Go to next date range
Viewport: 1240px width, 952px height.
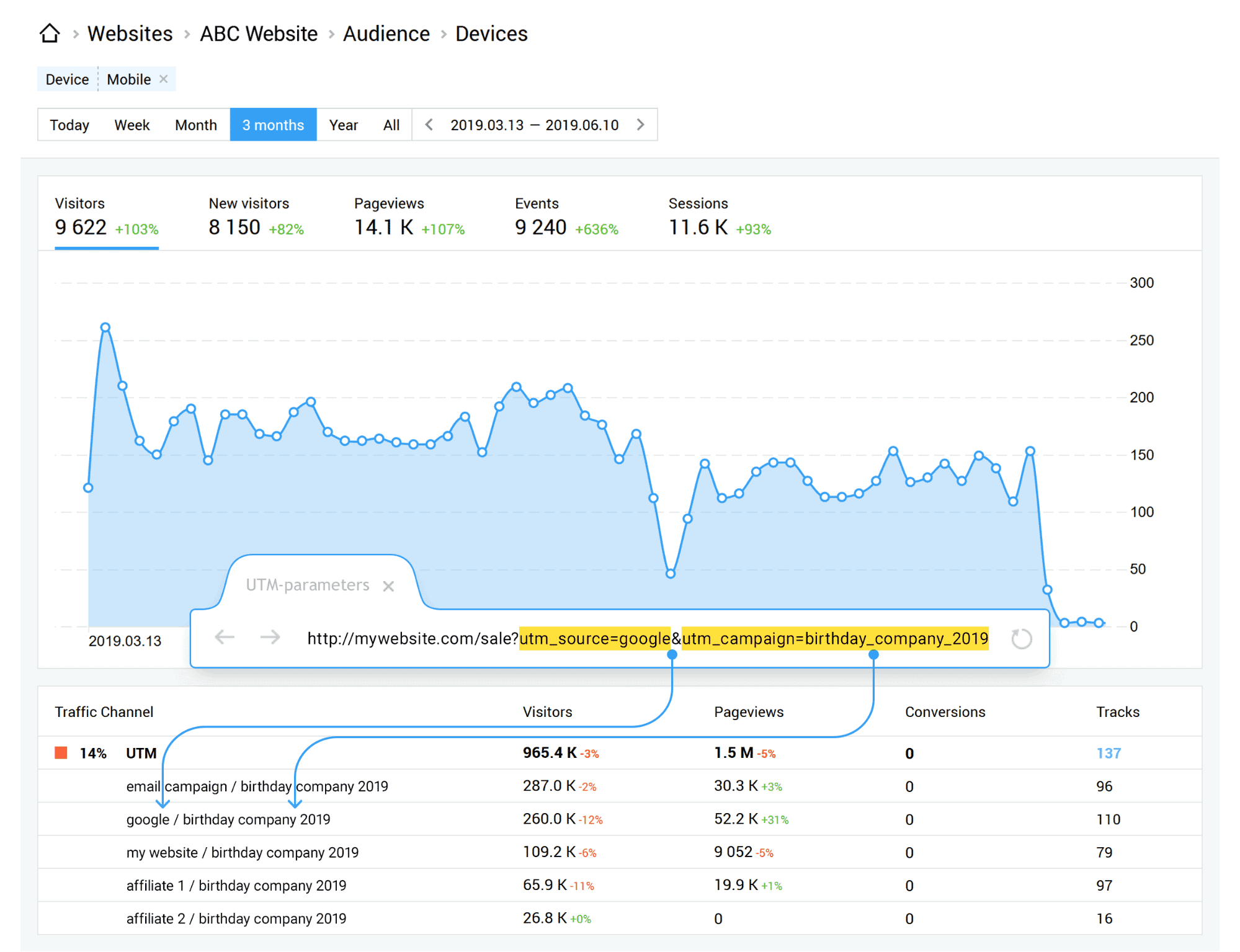pos(641,125)
